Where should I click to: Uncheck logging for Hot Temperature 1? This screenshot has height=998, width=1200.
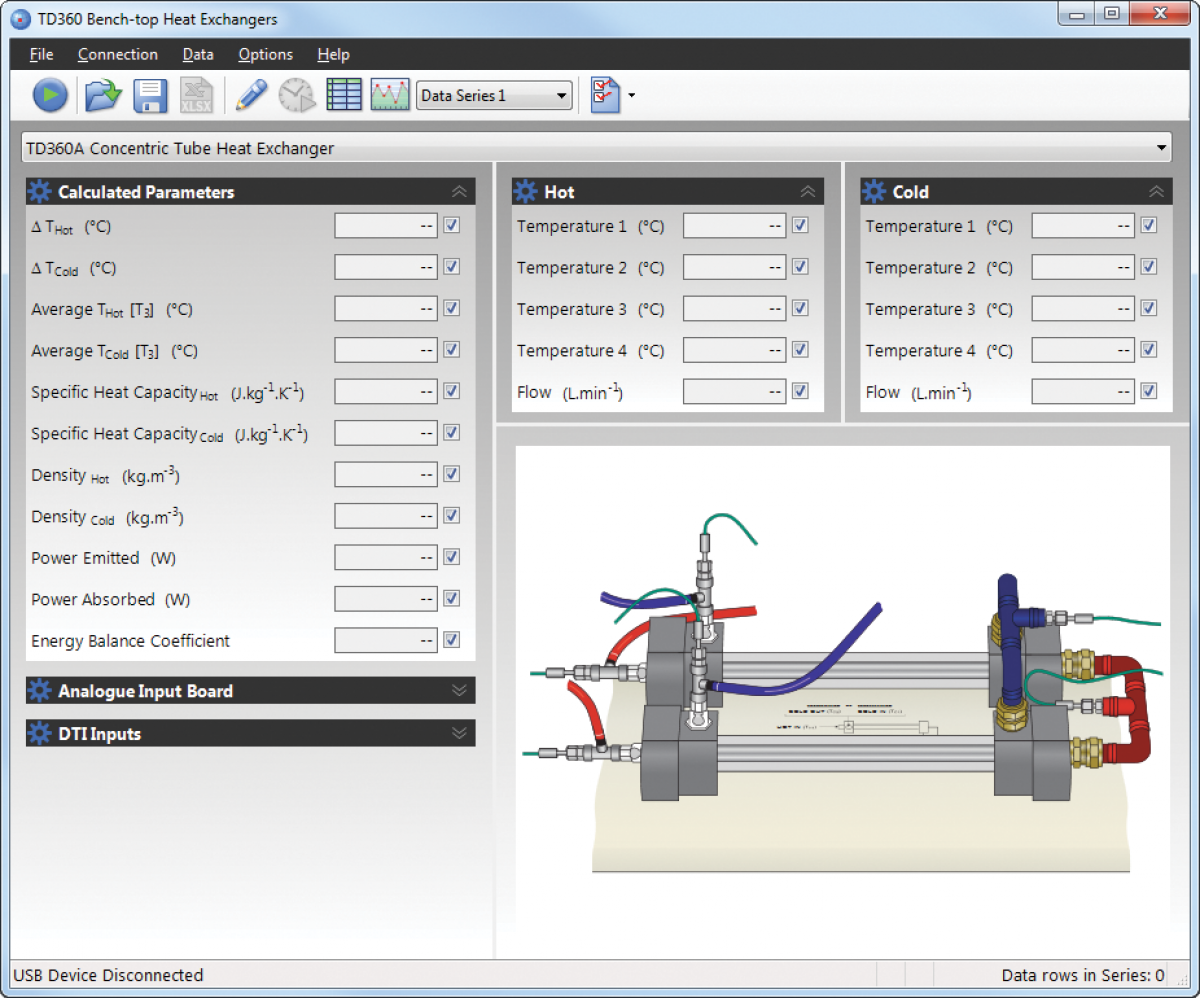799,225
